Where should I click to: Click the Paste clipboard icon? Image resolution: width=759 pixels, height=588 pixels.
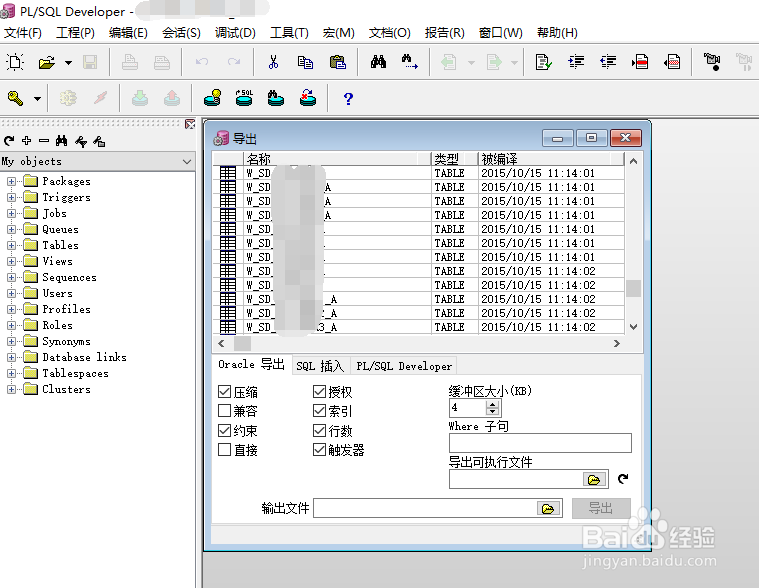click(x=337, y=62)
